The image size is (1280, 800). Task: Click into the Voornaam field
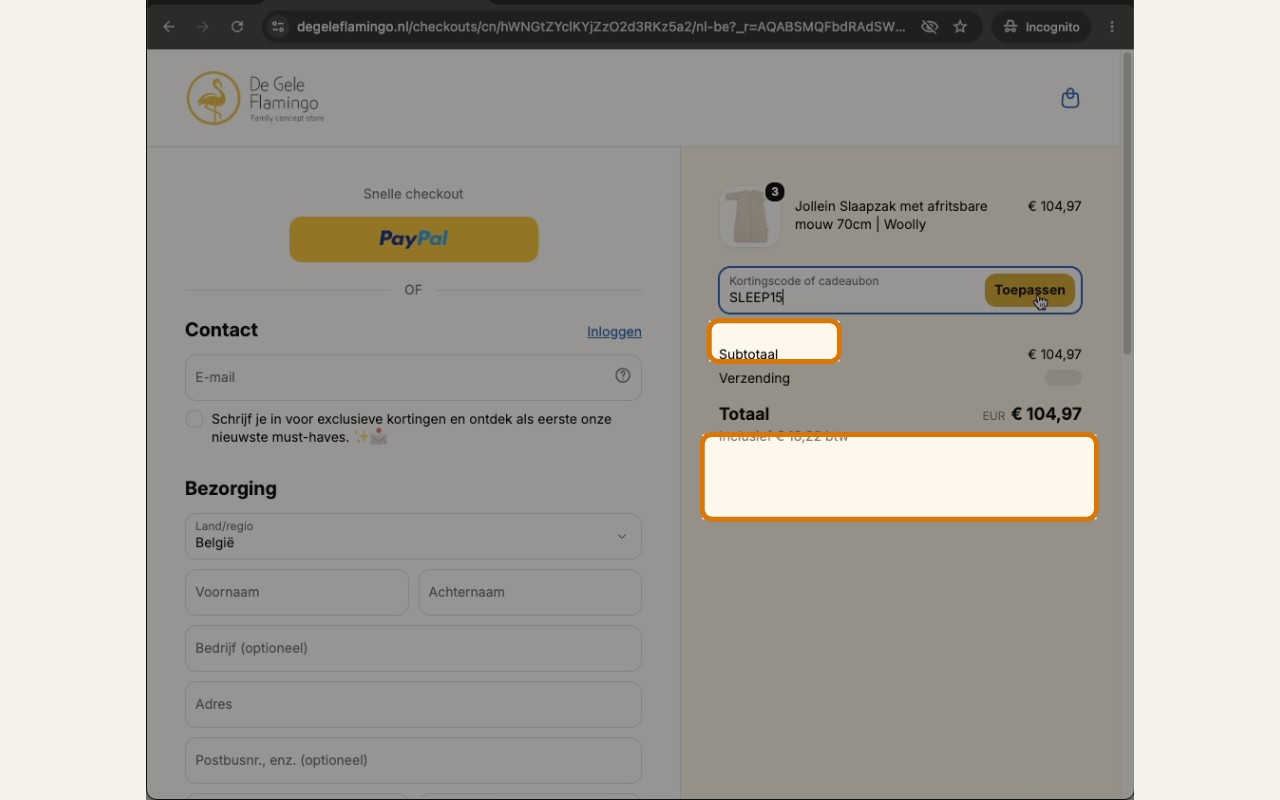coord(297,592)
